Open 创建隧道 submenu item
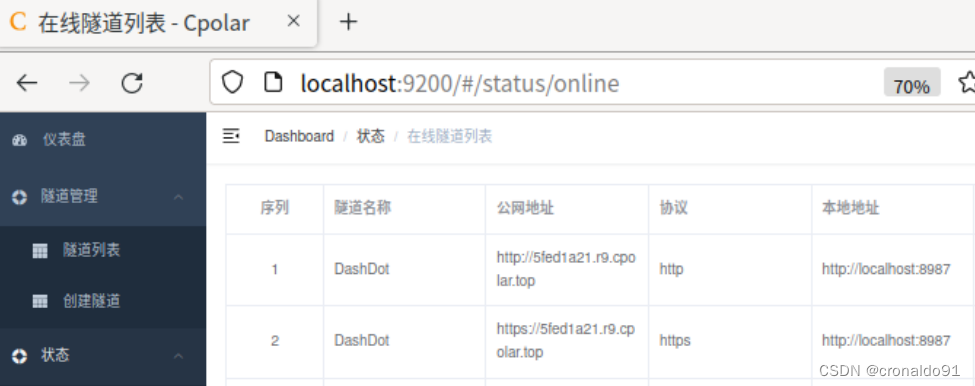This screenshot has height=386, width=975. pos(103,301)
